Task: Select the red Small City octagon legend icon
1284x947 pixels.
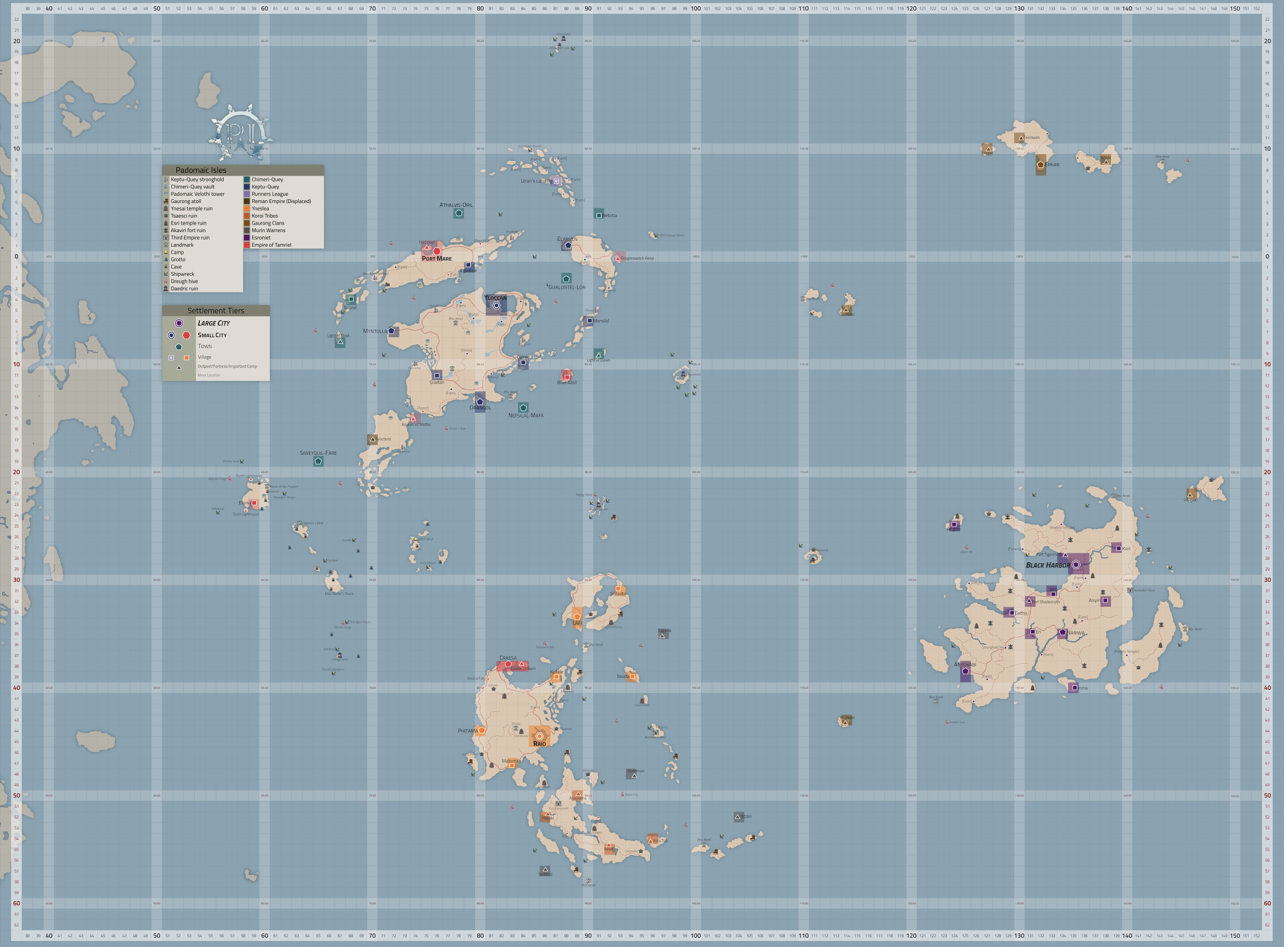Action: coord(186,336)
